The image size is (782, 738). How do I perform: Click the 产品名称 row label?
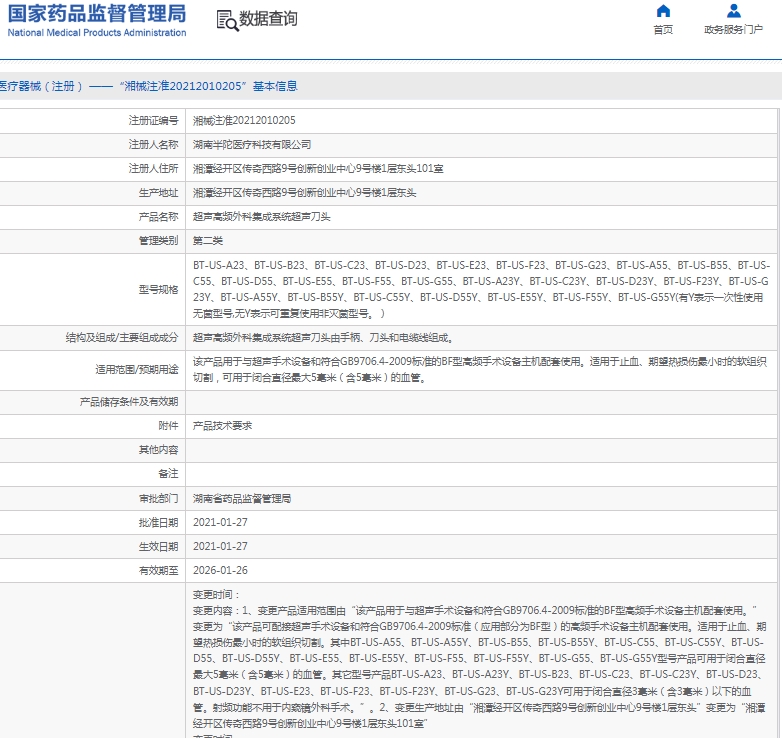pos(158,217)
